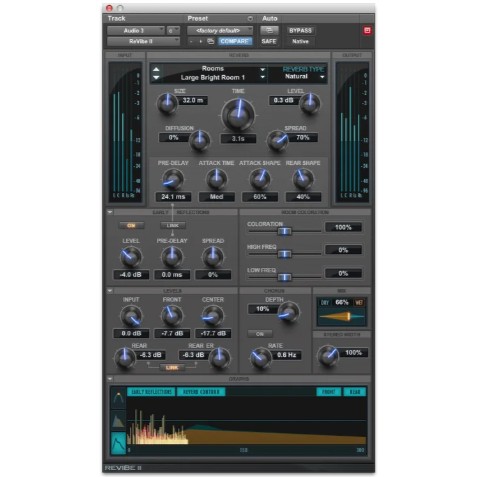Screen dimensions: 477x477
Task: Click the -17.7 dB center level field
Action: point(213,333)
